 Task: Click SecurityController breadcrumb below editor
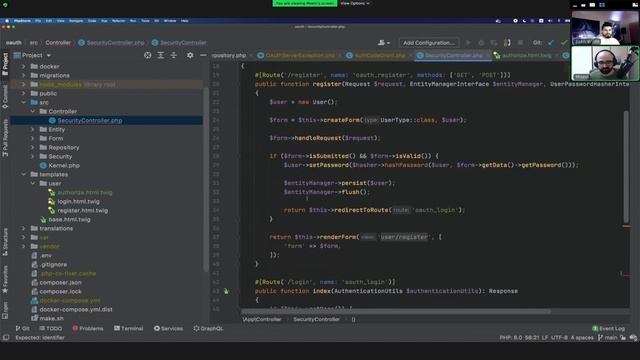coord(316,319)
